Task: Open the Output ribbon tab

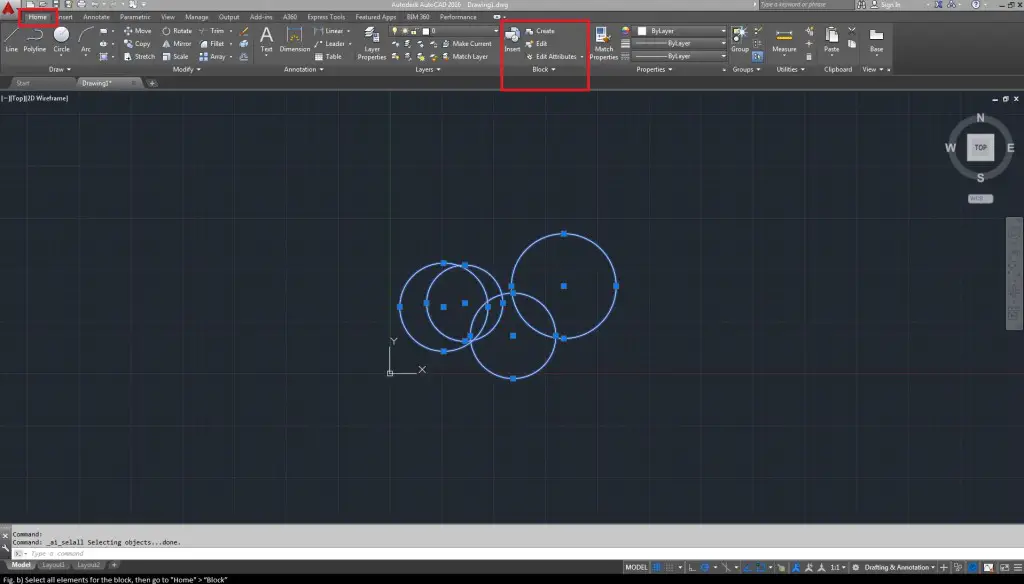Action: (229, 17)
